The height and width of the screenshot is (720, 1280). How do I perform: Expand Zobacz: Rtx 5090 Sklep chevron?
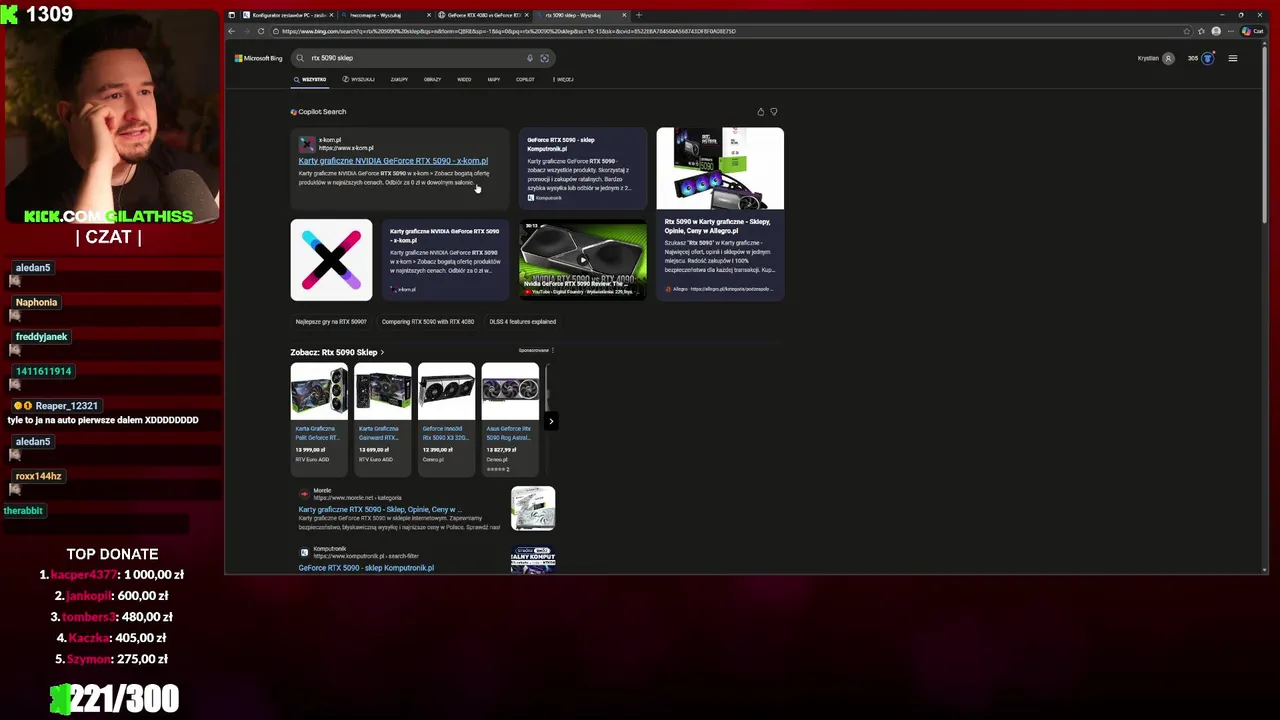(382, 352)
